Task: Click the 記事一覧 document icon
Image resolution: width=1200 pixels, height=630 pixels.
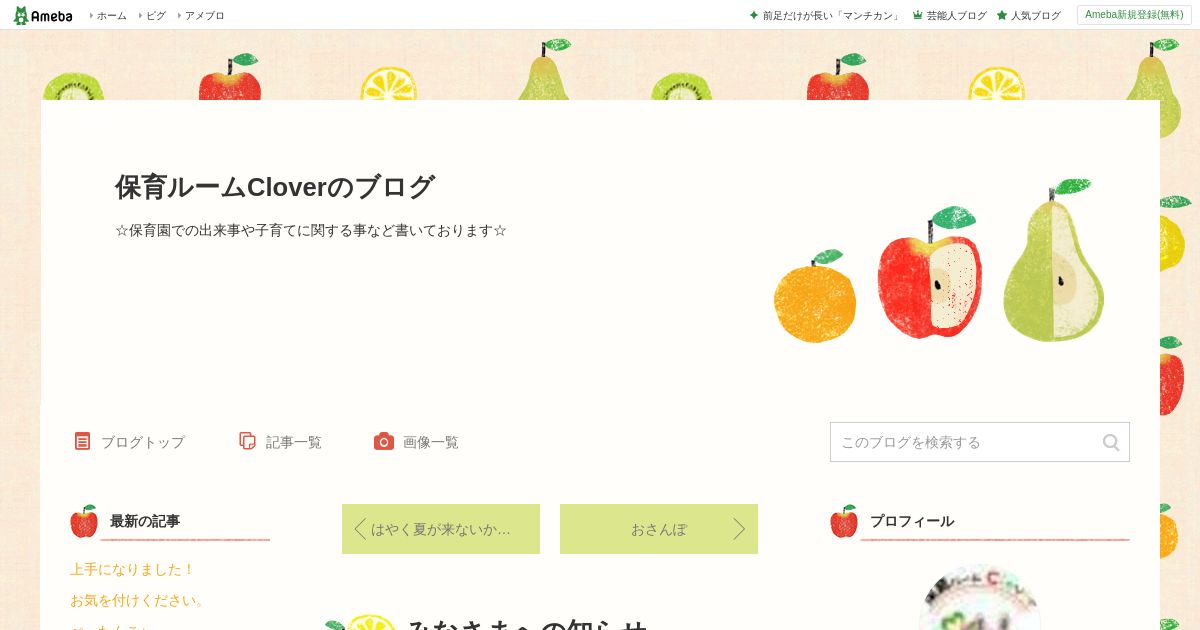Action: coord(247,441)
